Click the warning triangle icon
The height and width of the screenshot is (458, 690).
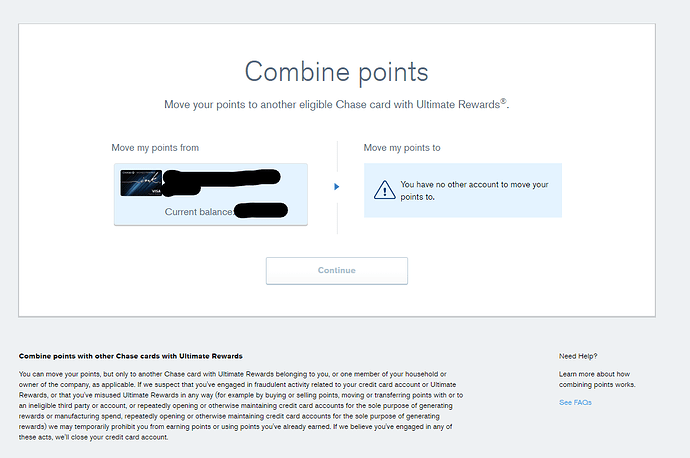pyautogui.click(x=384, y=190)
